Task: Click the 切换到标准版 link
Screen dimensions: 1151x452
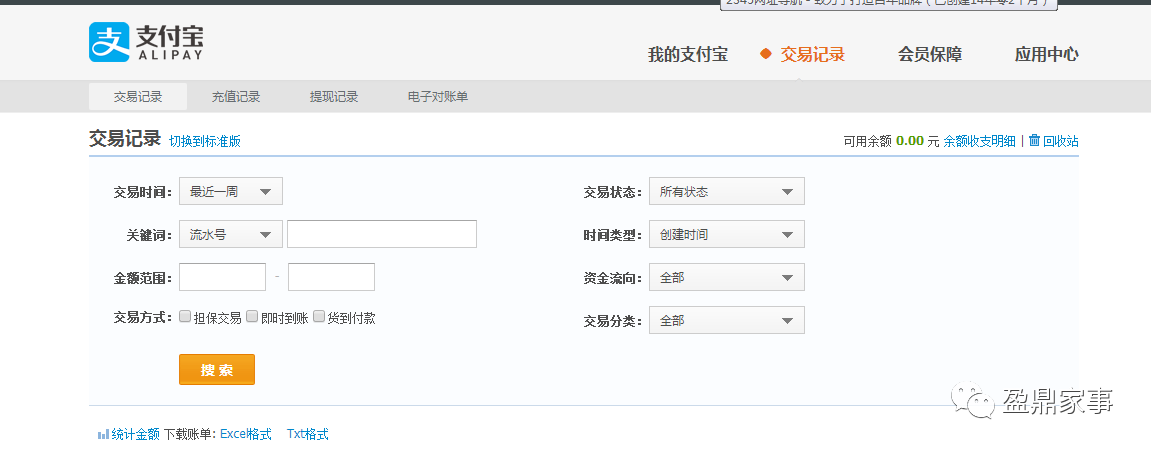Action: (x=205, y=141)
